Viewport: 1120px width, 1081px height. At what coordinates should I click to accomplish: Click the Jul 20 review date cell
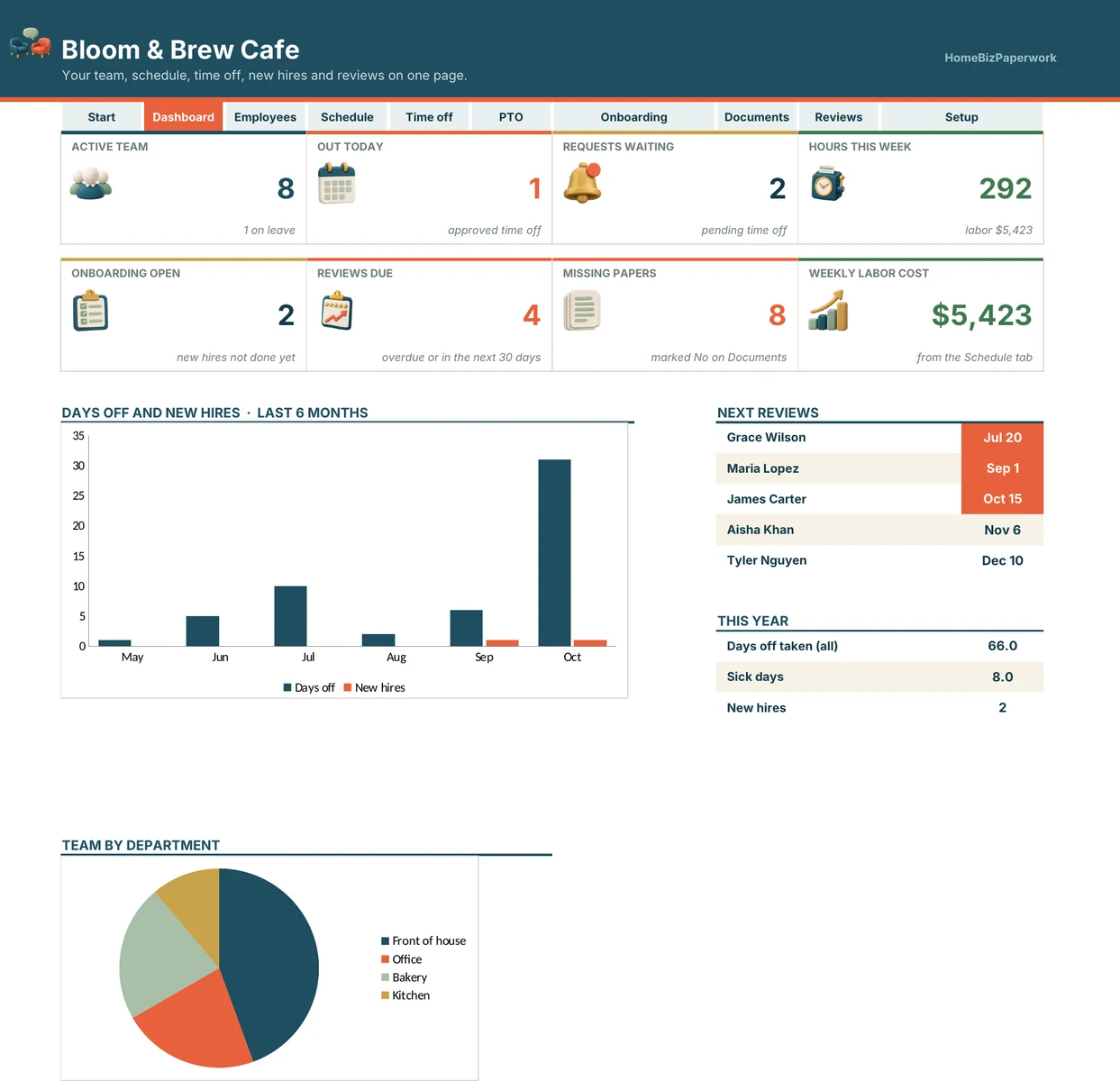(x=1002, y=438)
